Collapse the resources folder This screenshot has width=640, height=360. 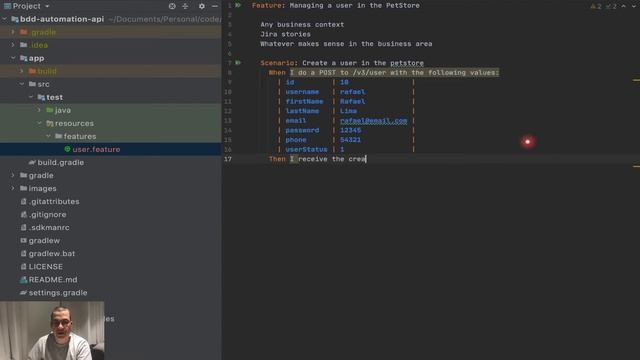tap(40, 123)
